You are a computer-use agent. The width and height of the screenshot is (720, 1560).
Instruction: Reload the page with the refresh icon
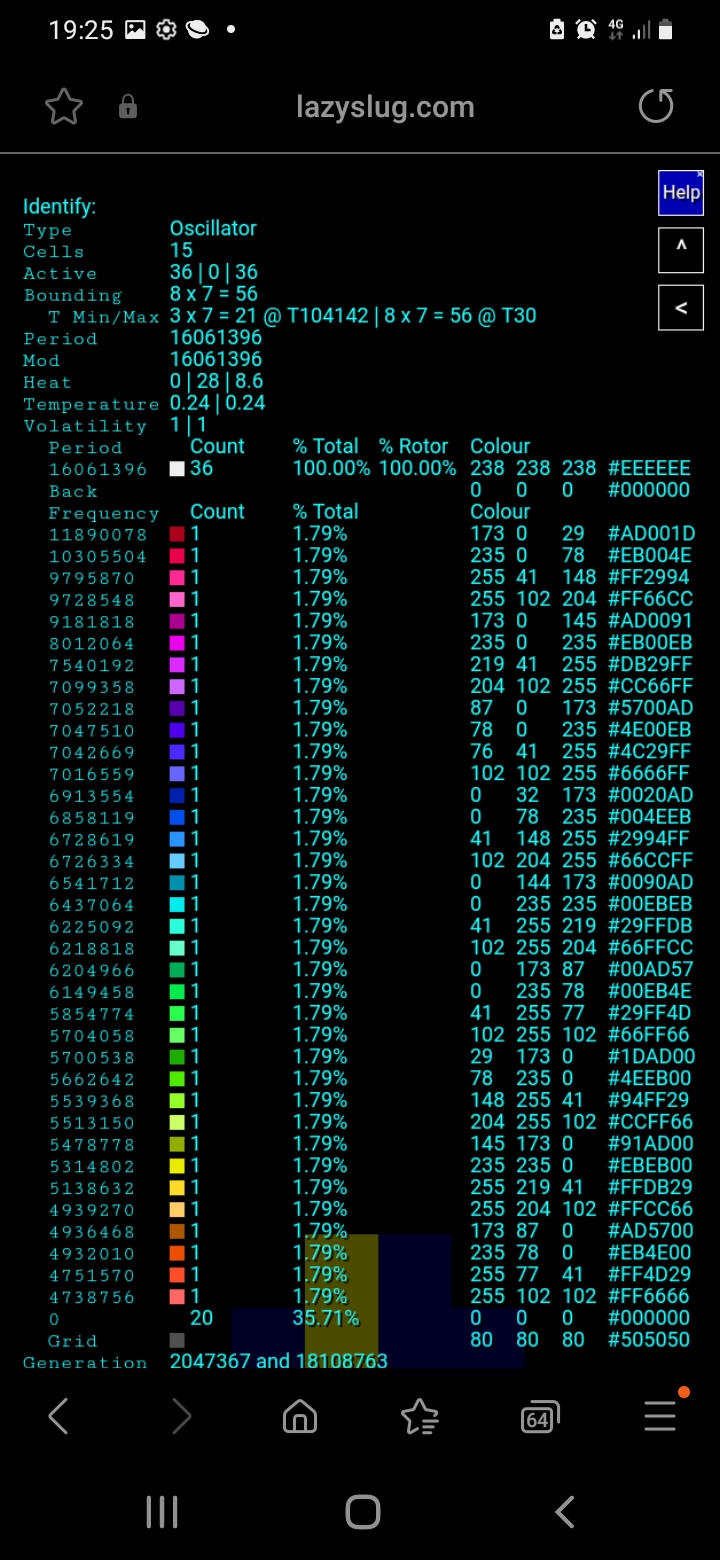point(656,106)
